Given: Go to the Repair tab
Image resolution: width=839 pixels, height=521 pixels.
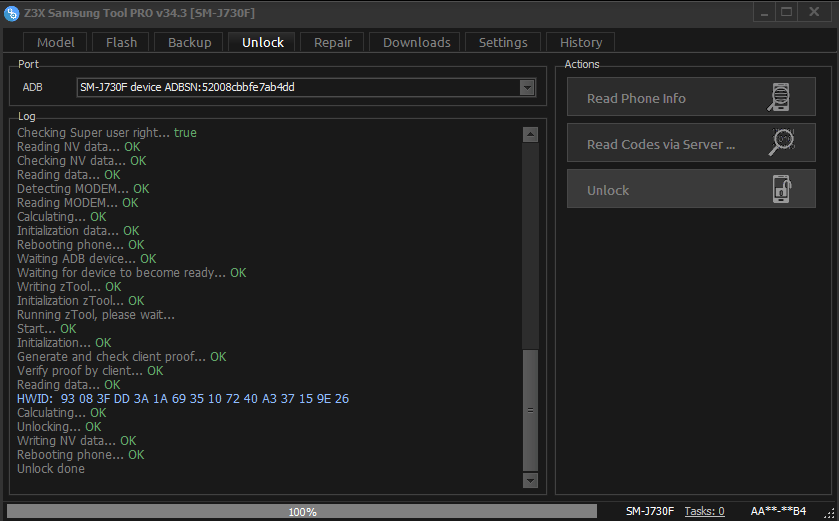Looking at the screenshot, I should [x=332, y=42].
